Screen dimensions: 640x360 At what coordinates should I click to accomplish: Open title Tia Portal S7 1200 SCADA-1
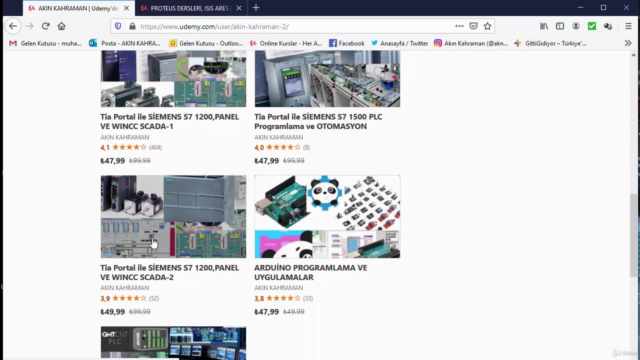[x=170, y=122]
